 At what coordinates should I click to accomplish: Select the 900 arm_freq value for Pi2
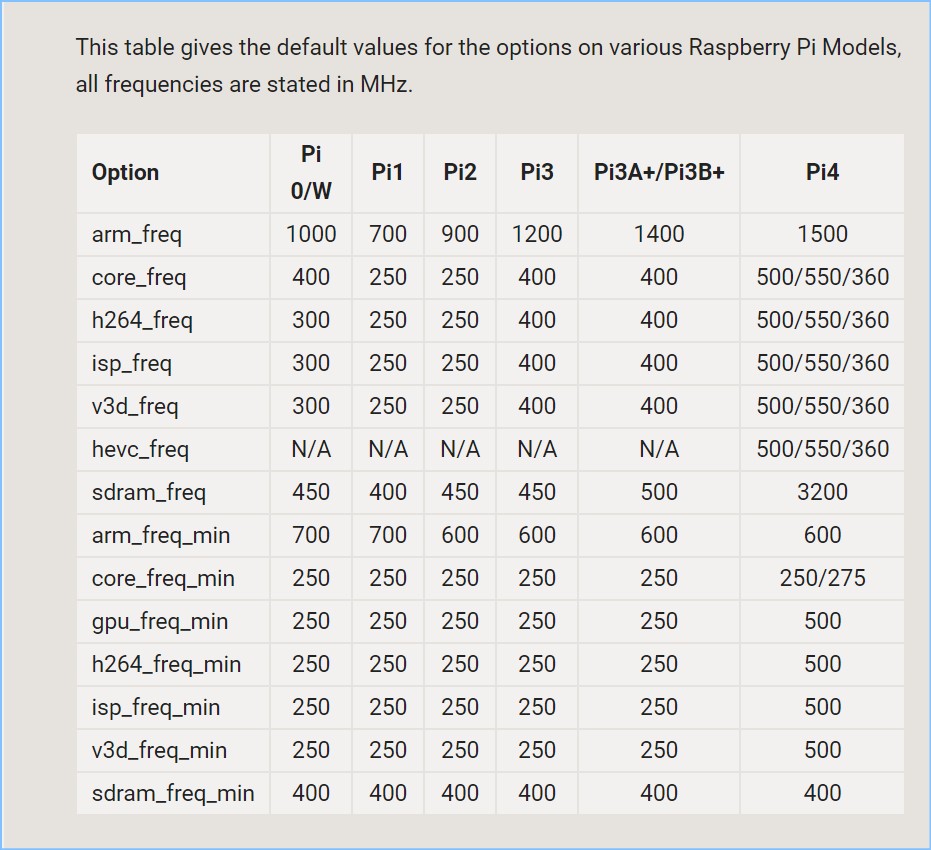460,234
